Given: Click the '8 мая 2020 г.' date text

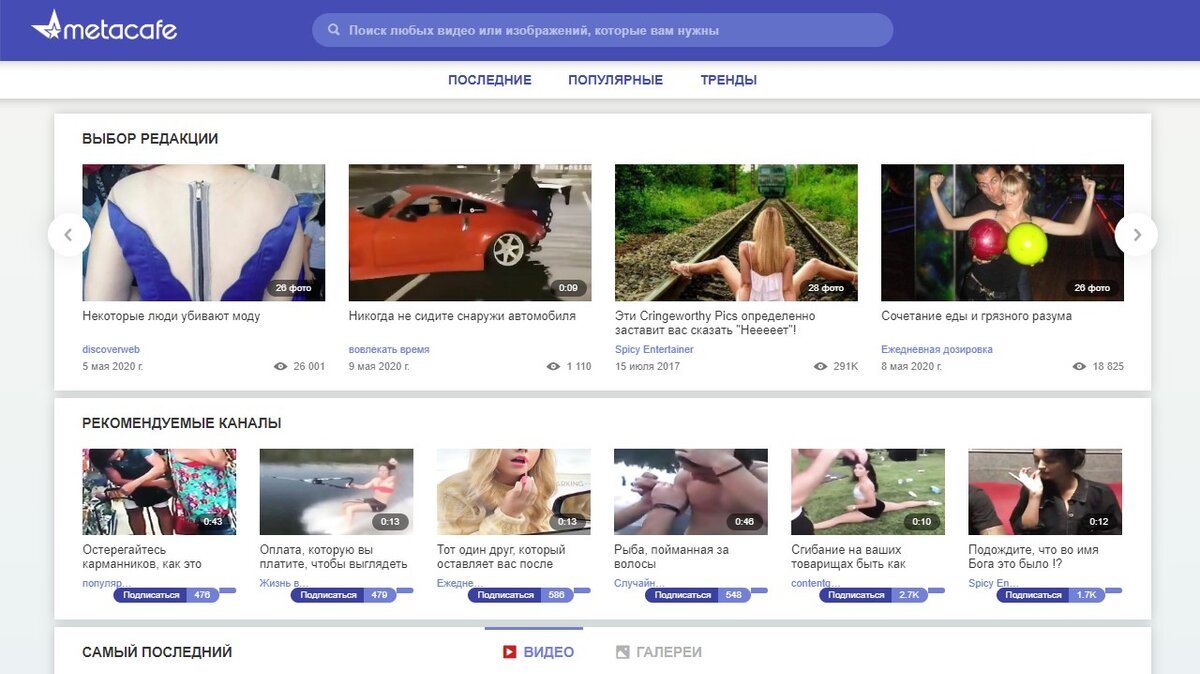Looking at the screenshot, I should click(912, 367).
